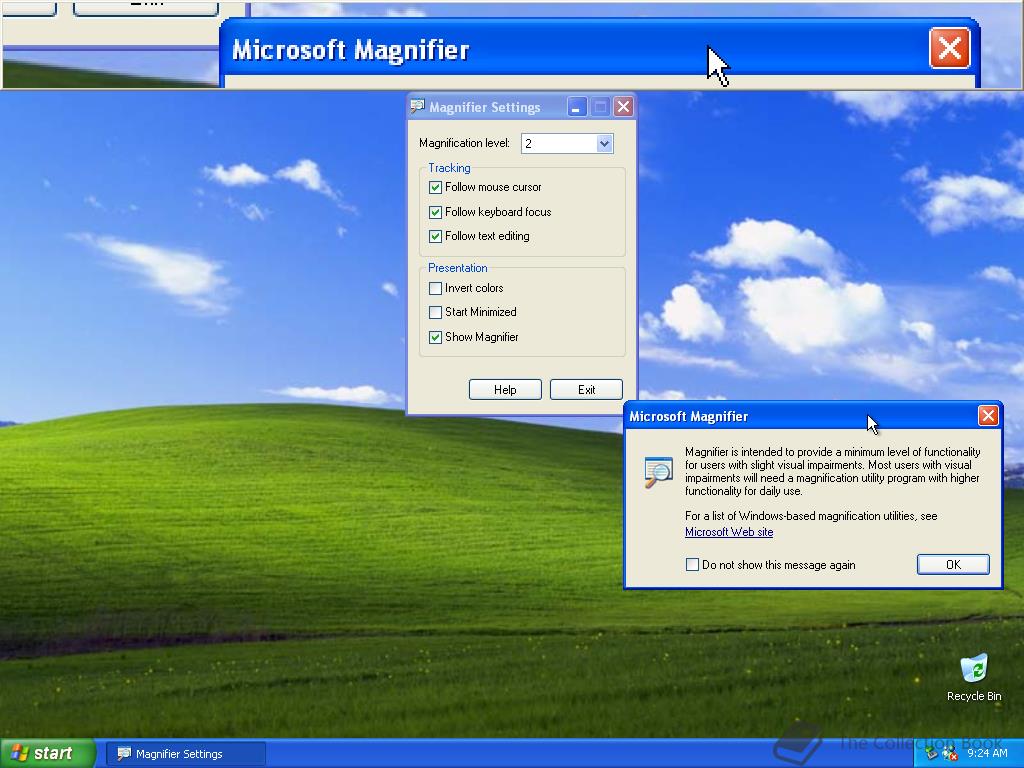This screenshot has height=768, width=1024.
Task: Click the Help button
Action: (505, 390)
